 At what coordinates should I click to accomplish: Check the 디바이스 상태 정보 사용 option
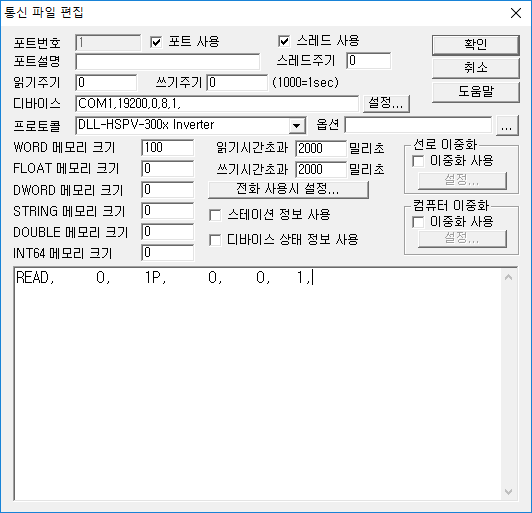coord(215,240)
